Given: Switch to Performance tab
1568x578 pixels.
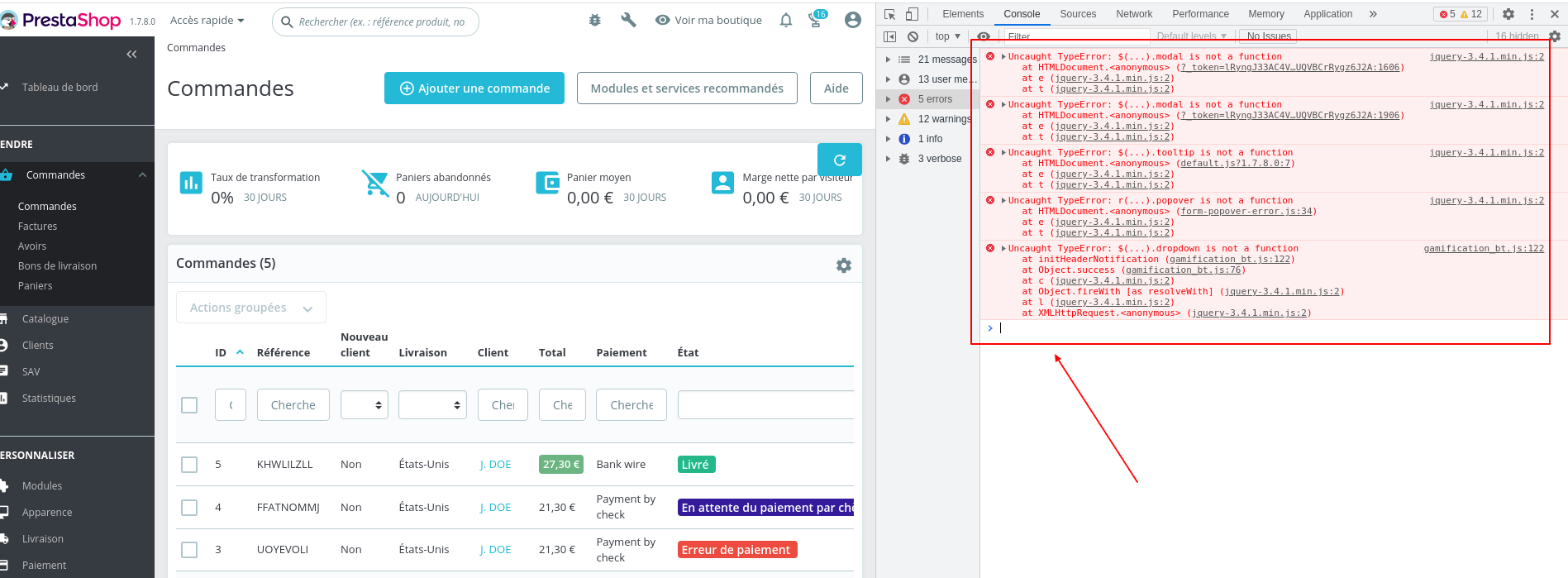Looking at the screenshot, I should [1200, 14].
